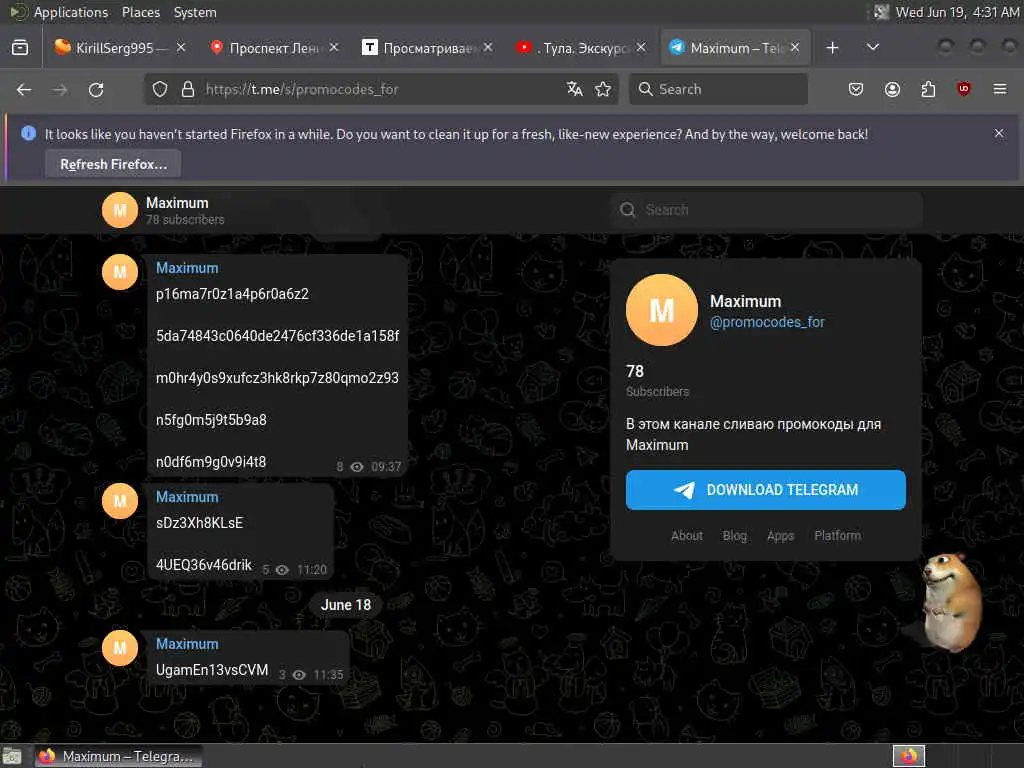Viewport: 1024px width, 768px height.
Task: Open the Blog footer link
Action: [x=735, y=536]
